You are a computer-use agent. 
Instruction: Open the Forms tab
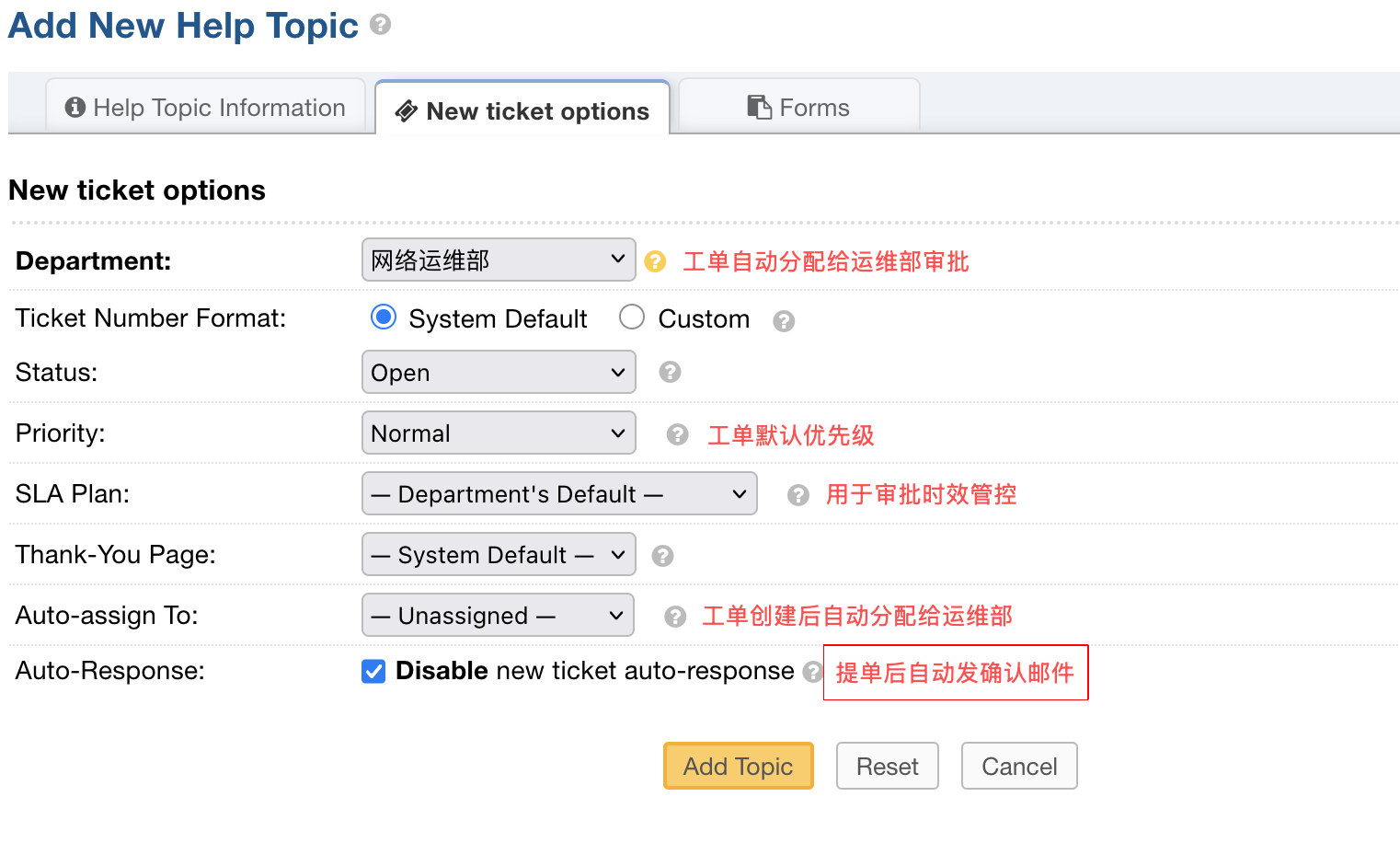coord(798,108)
